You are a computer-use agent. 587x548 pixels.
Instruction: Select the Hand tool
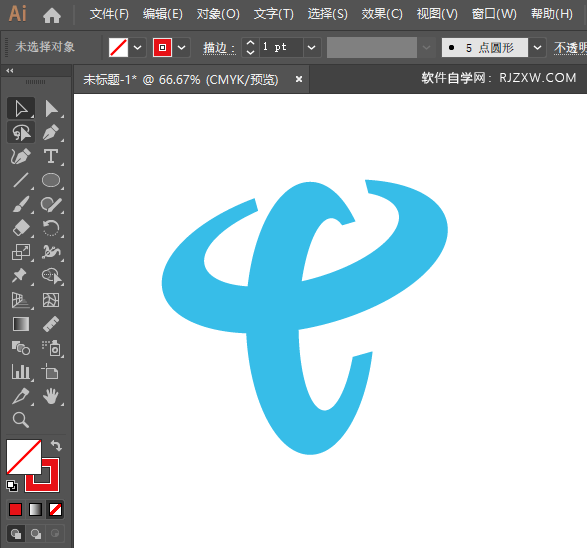[x=51, y=396]
